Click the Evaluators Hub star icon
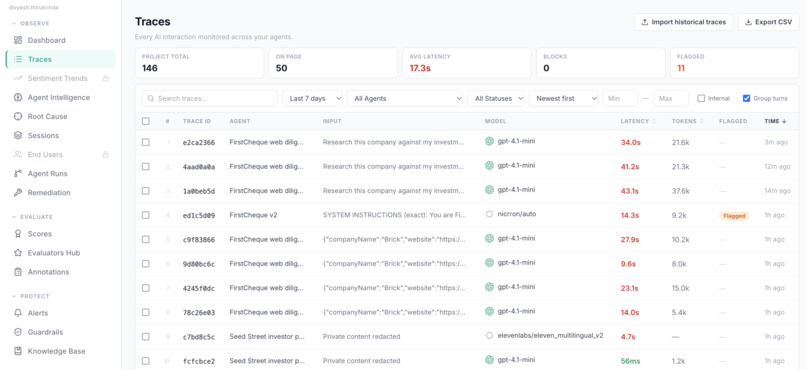The height and width of the screenshot is (370, 806). coord(18,253)
